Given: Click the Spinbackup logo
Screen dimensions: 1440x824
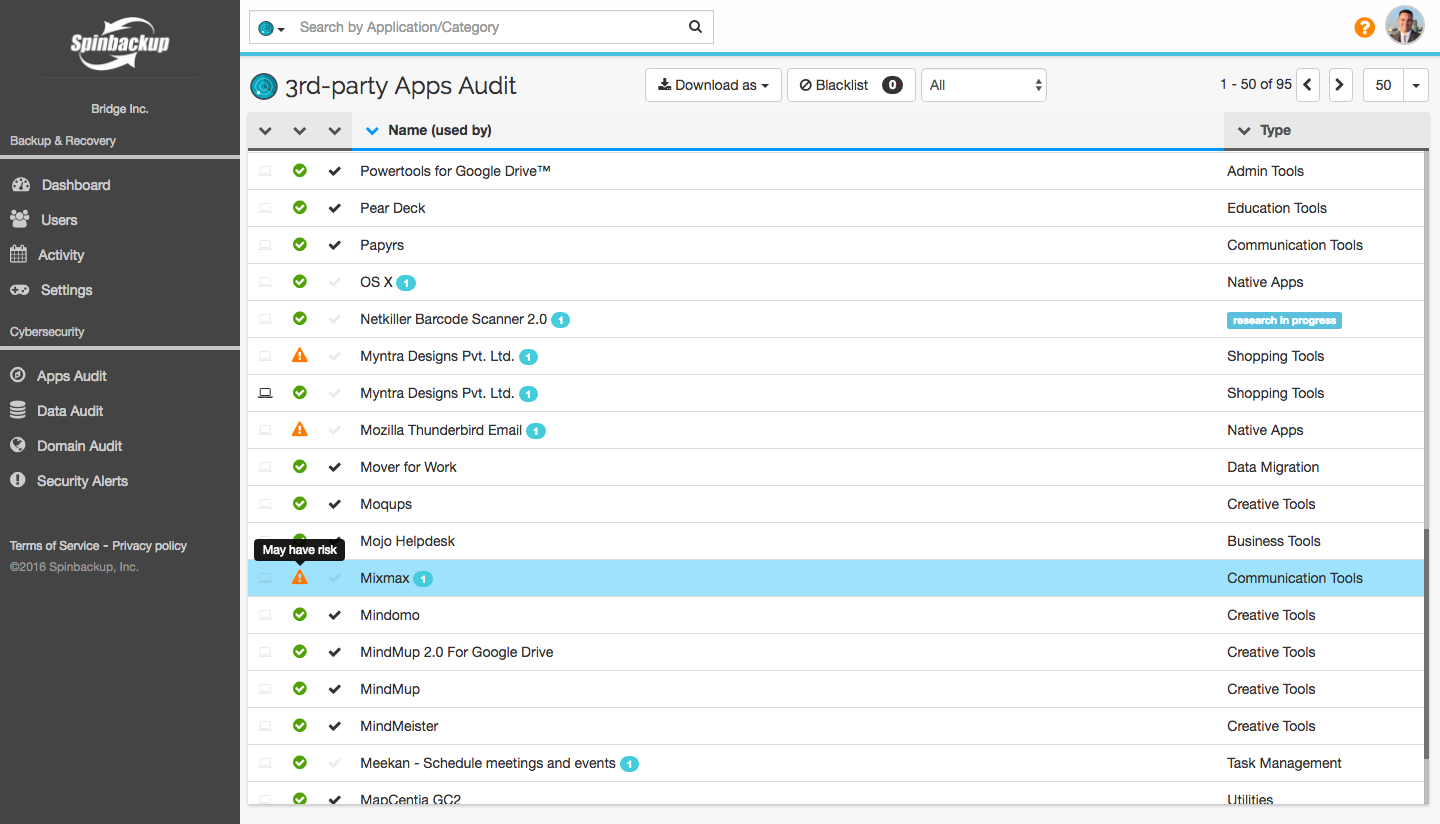Looking at the screenshot, I should coord(120,44).
